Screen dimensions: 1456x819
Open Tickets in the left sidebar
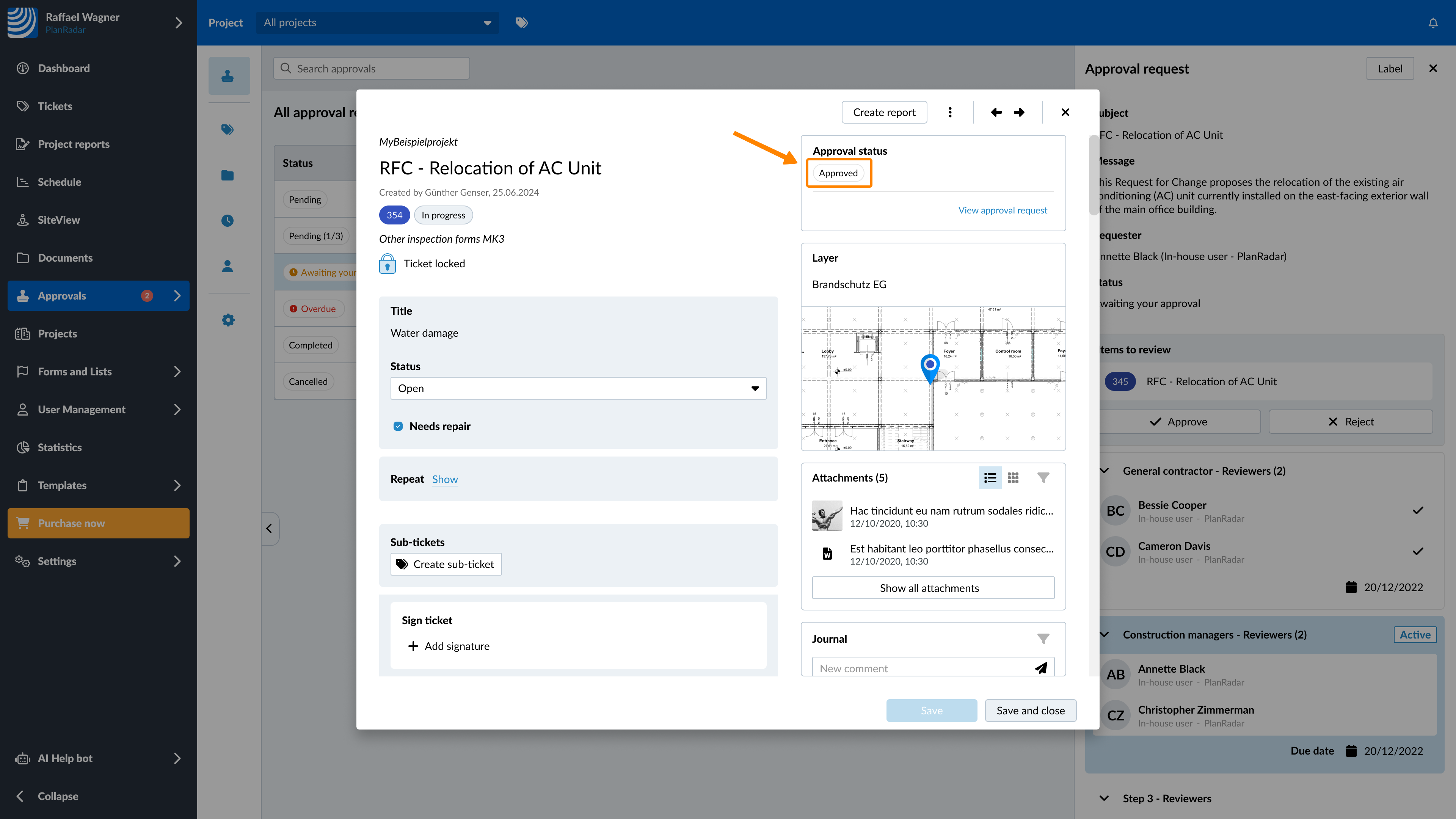55,106
